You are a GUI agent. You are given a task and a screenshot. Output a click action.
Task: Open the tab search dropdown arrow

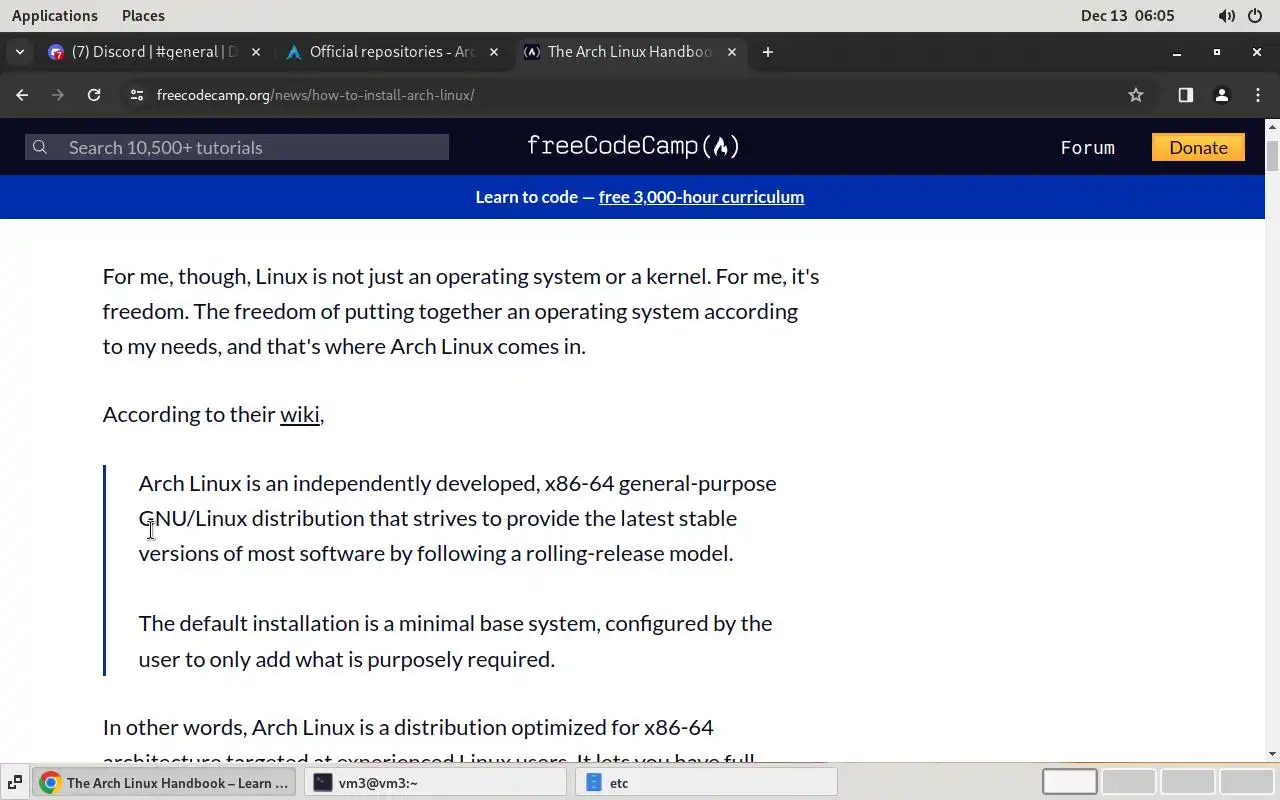19,52
